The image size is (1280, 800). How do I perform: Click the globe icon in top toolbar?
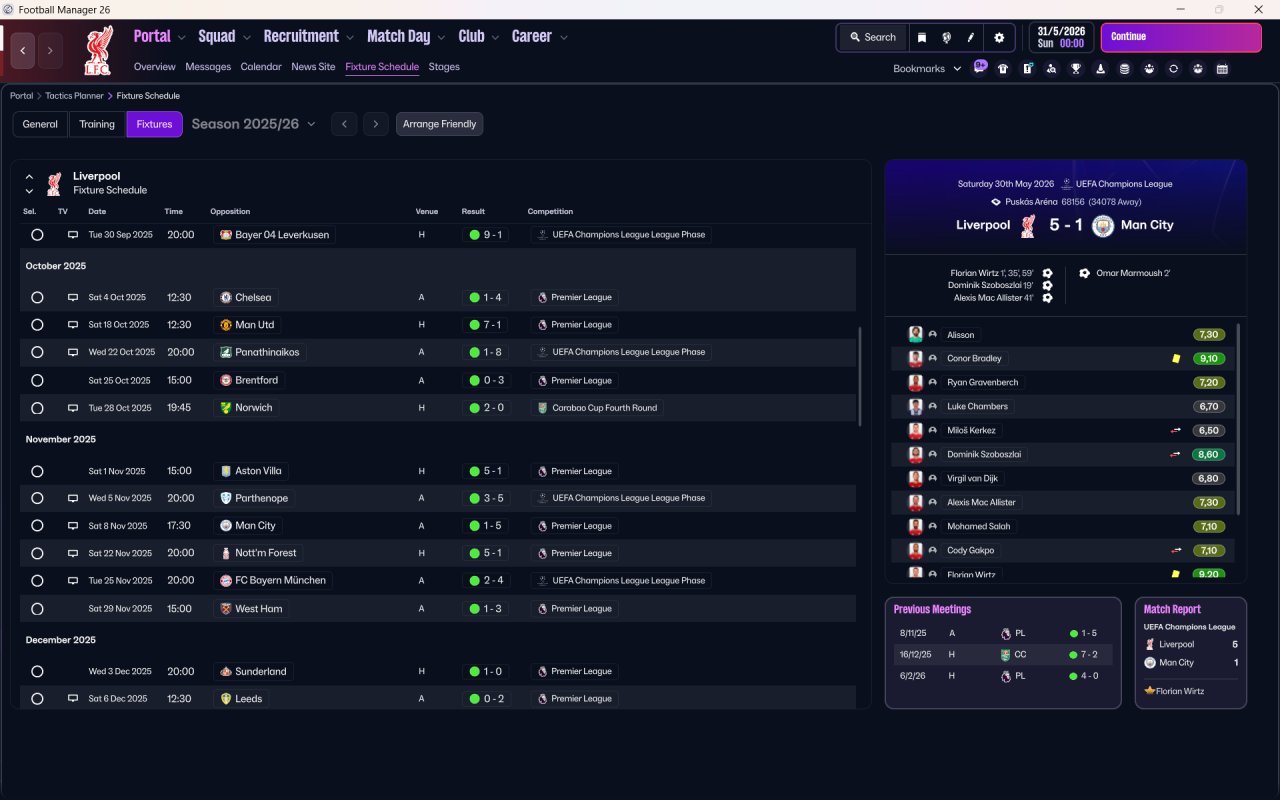click(946, 38)
